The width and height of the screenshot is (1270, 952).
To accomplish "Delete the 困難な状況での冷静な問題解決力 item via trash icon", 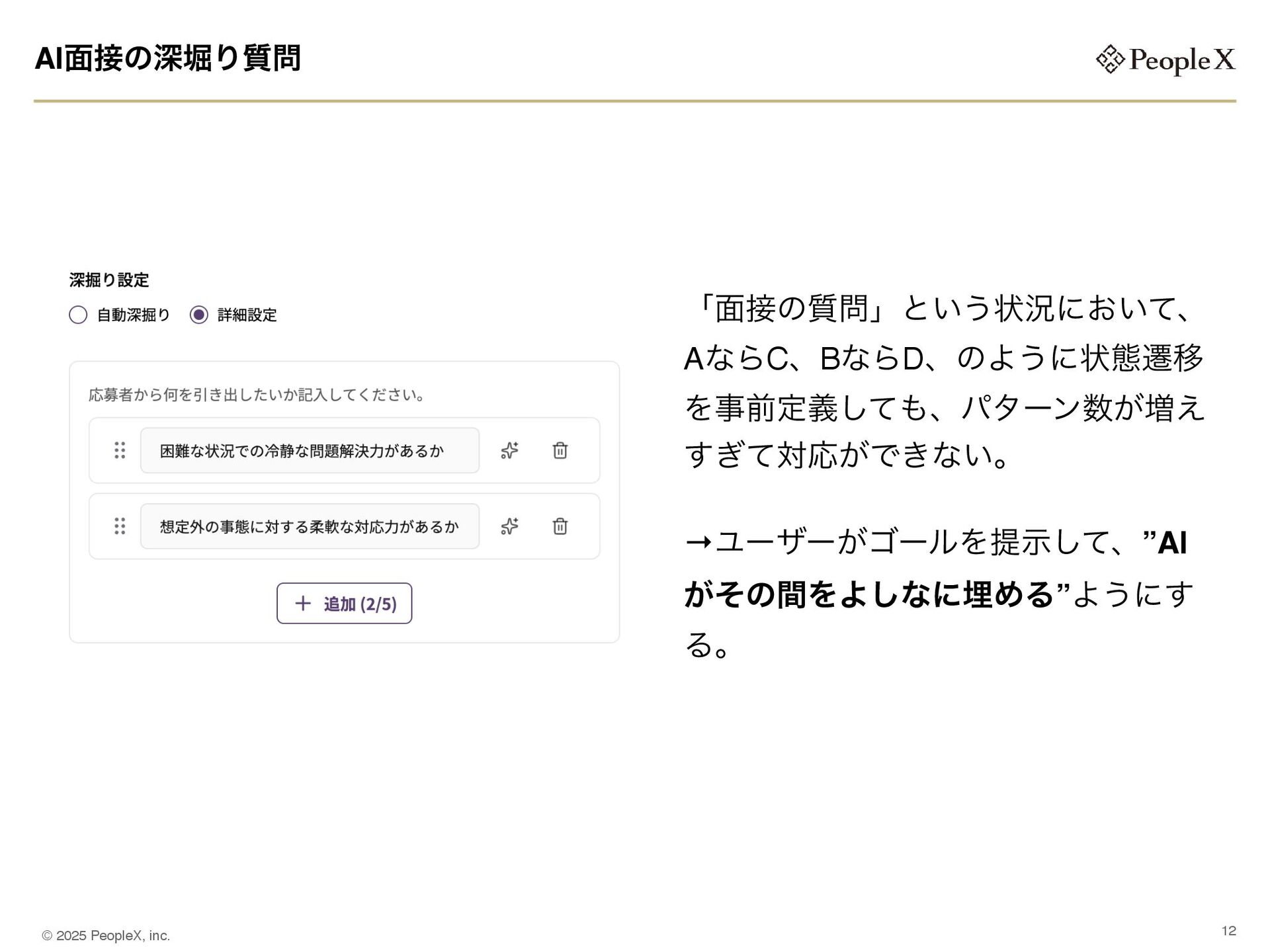I will coord(560,450).
